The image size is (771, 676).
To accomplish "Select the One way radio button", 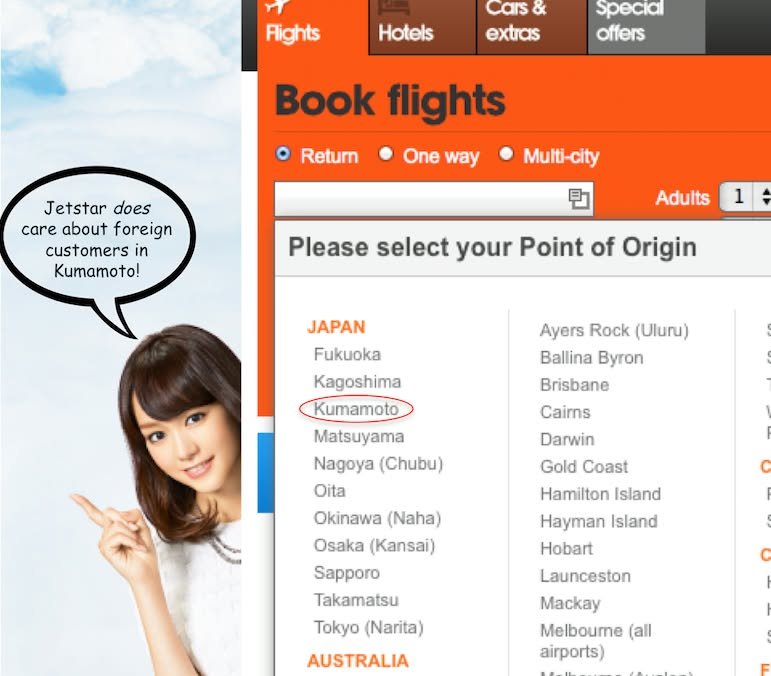I will pyautogui.click(x=386, y=154).
